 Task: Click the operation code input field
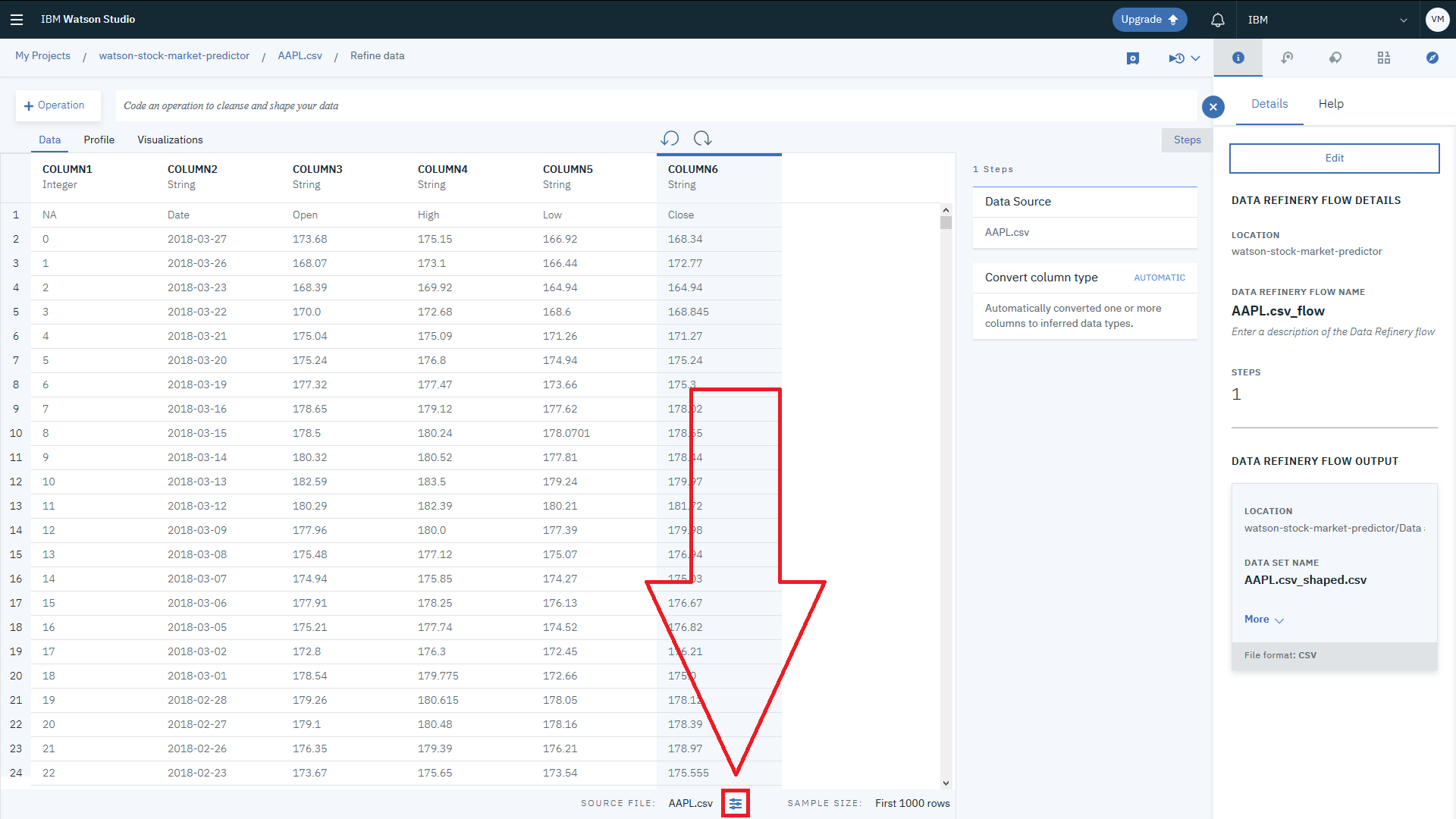click(652, 106)
